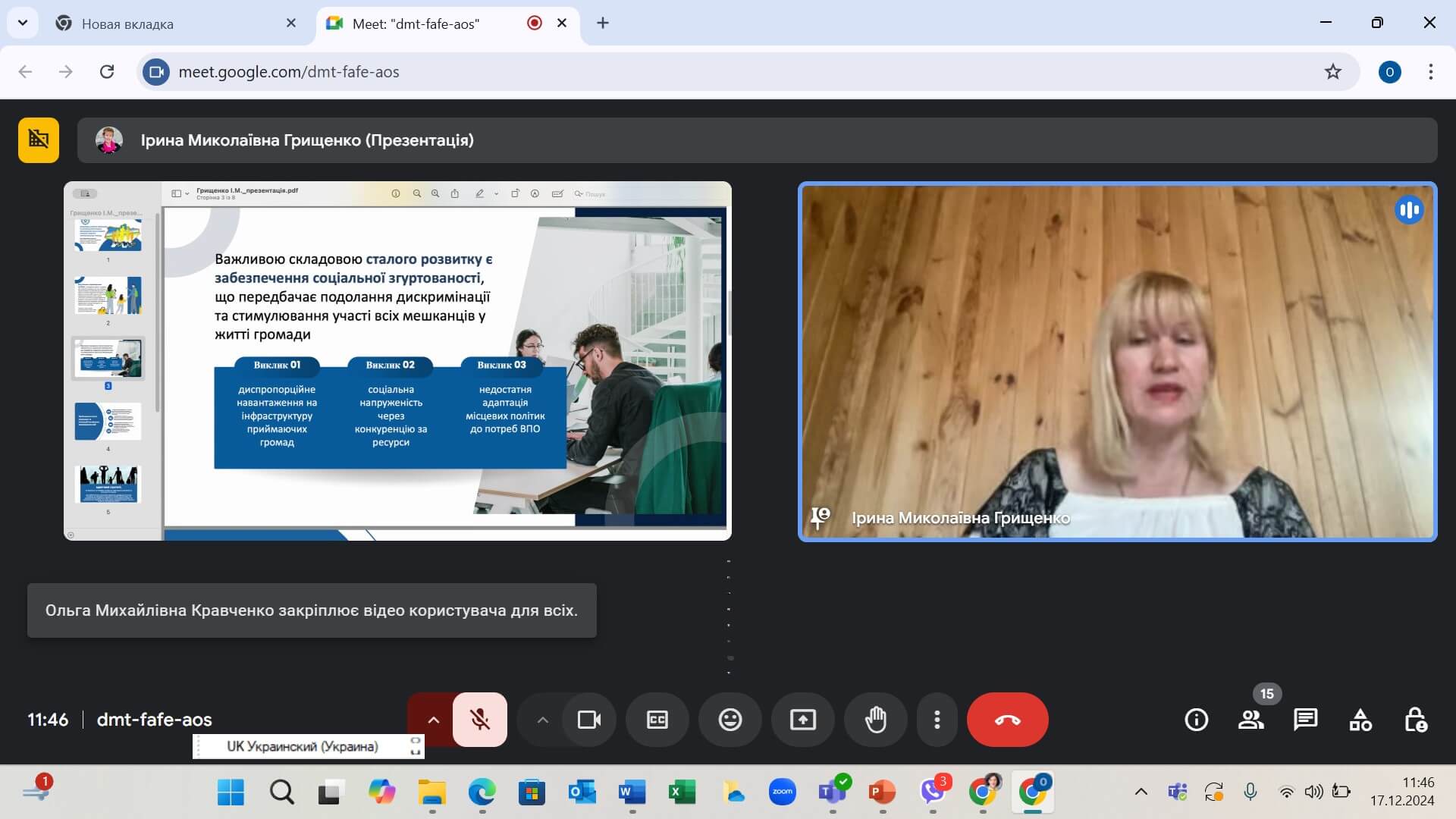Open the more options three-dot menu
This screenshot has height=819, width=1456.
click(x=937, y=720)
